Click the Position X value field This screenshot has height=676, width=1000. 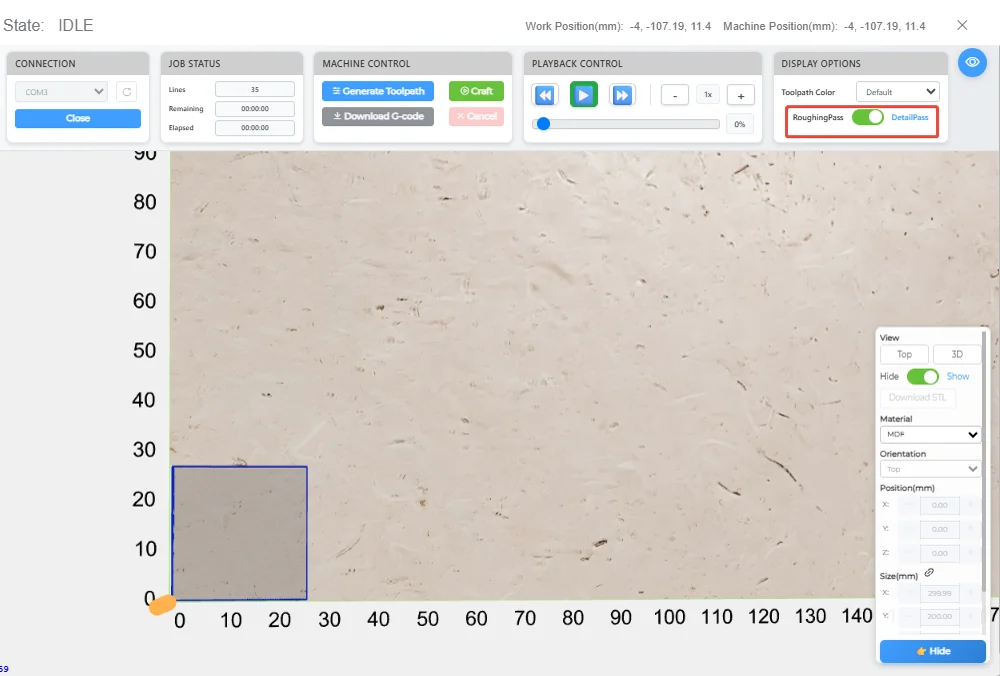[939, 505]
